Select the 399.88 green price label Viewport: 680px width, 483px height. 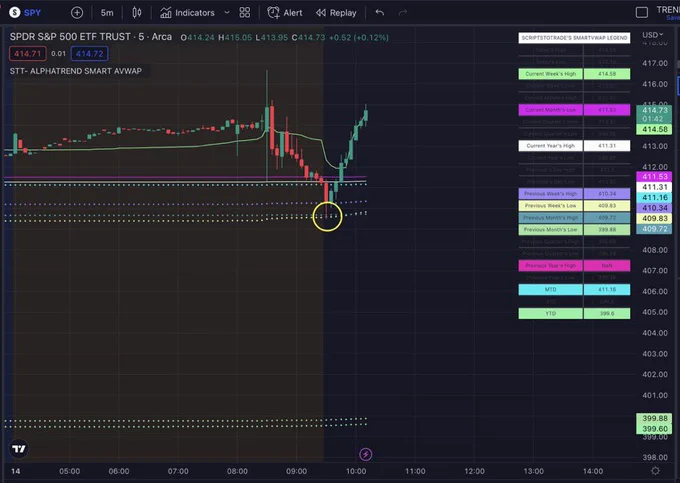pyautogui.click(x=654, y=418)
